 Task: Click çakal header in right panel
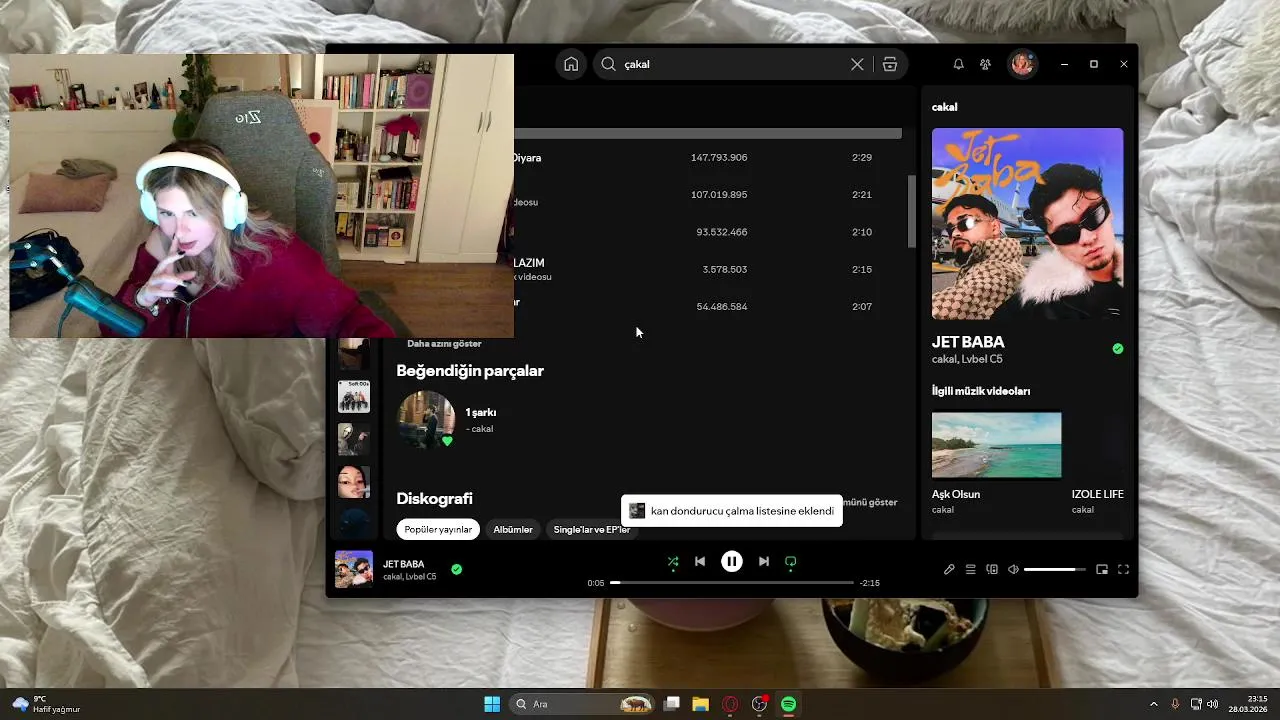tap(945, 107)
